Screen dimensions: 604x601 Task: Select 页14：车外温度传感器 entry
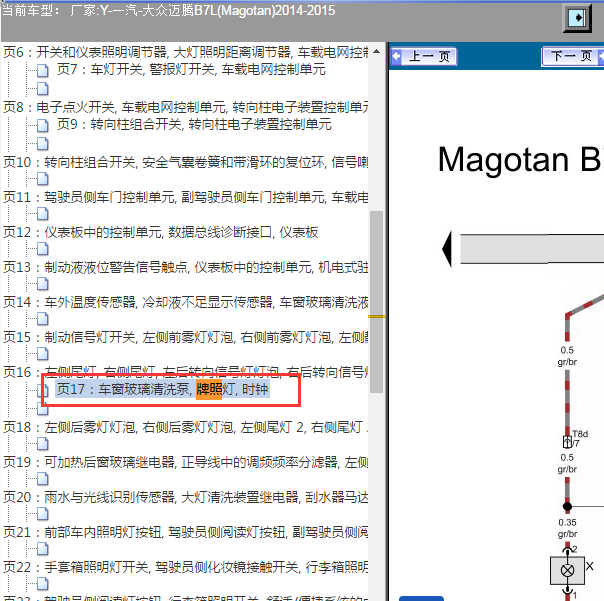[186, 302]
